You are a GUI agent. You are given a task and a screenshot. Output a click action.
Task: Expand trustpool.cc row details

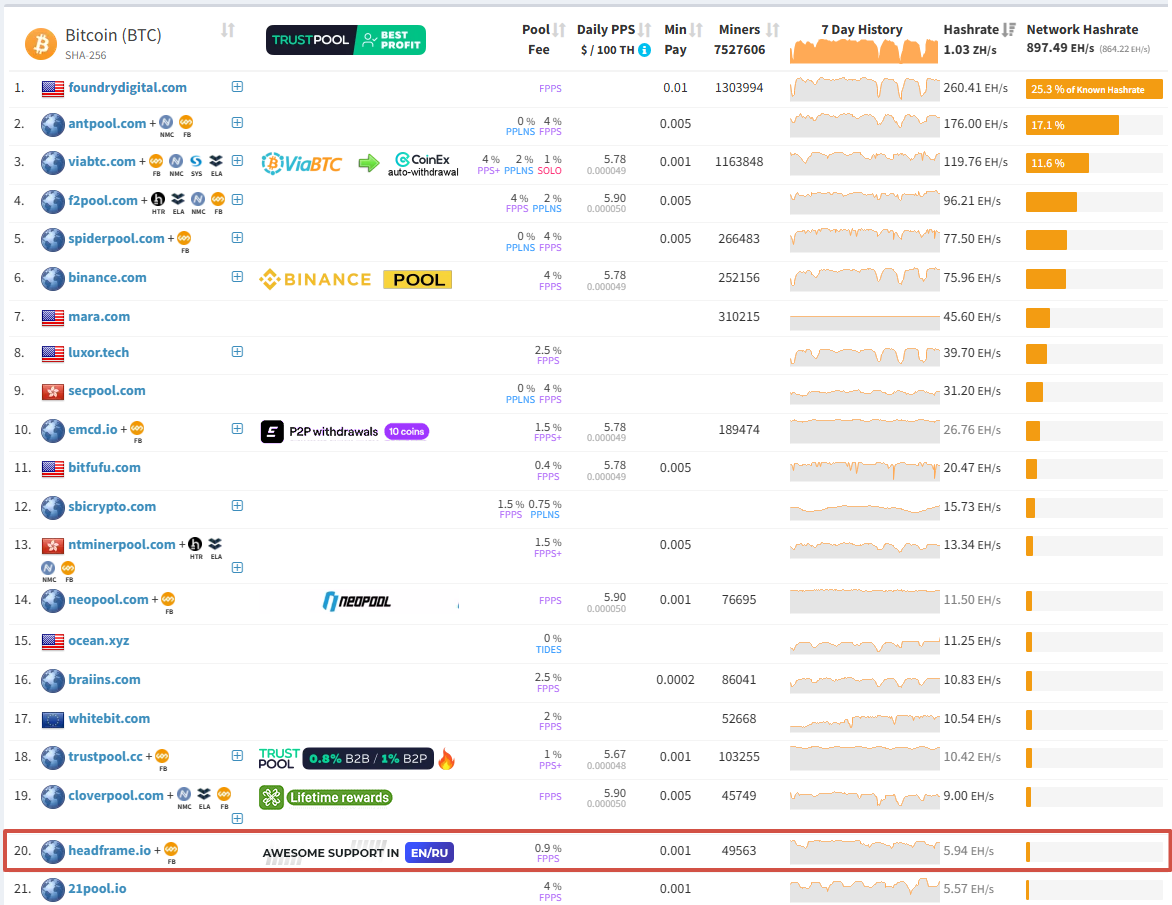pyautogui.click(x=237, y=756)
